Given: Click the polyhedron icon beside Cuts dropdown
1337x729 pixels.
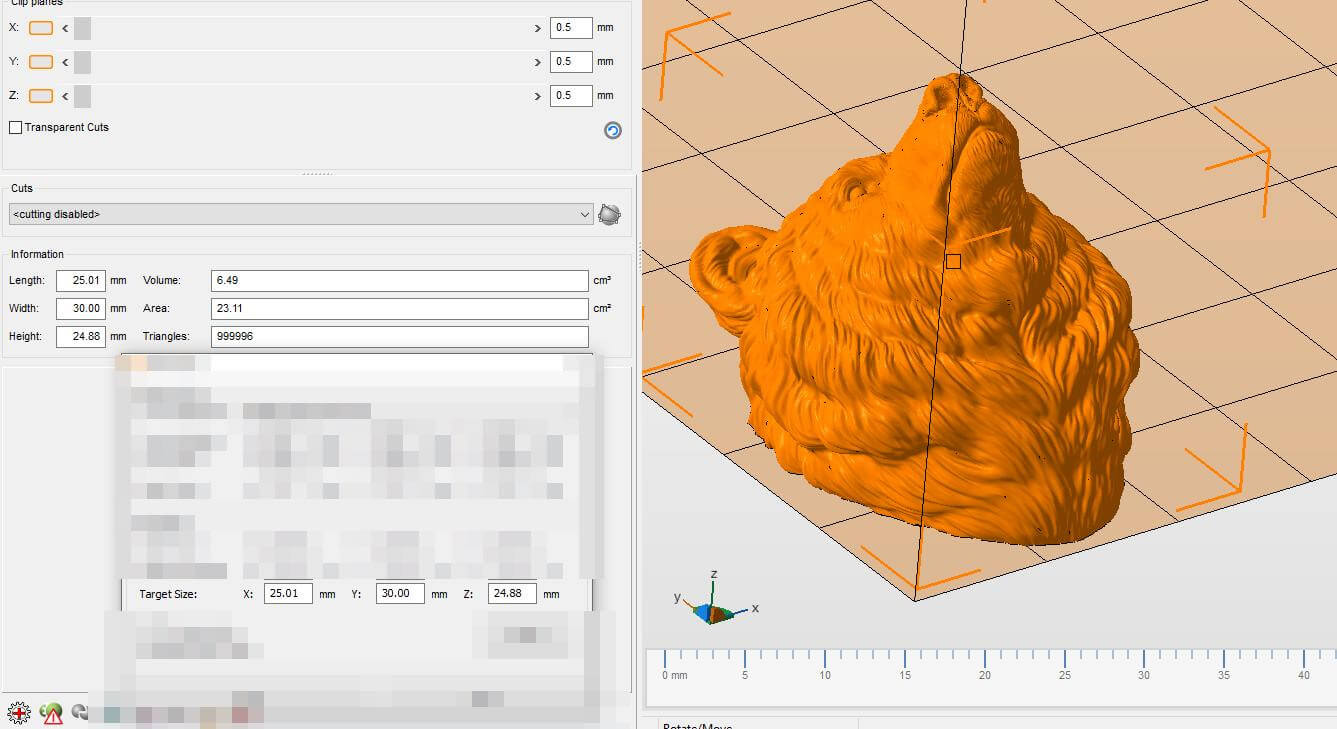Looking at the screenshot, I should (x=609, y=214).
